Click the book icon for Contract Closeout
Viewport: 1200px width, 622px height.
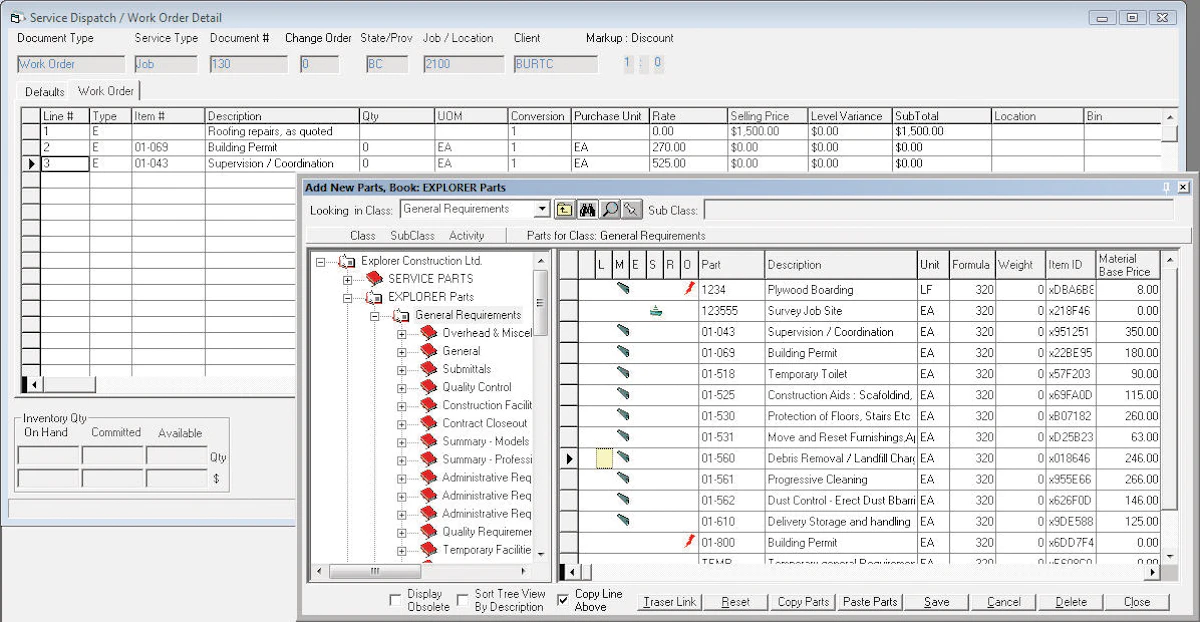tap(429, 423)
